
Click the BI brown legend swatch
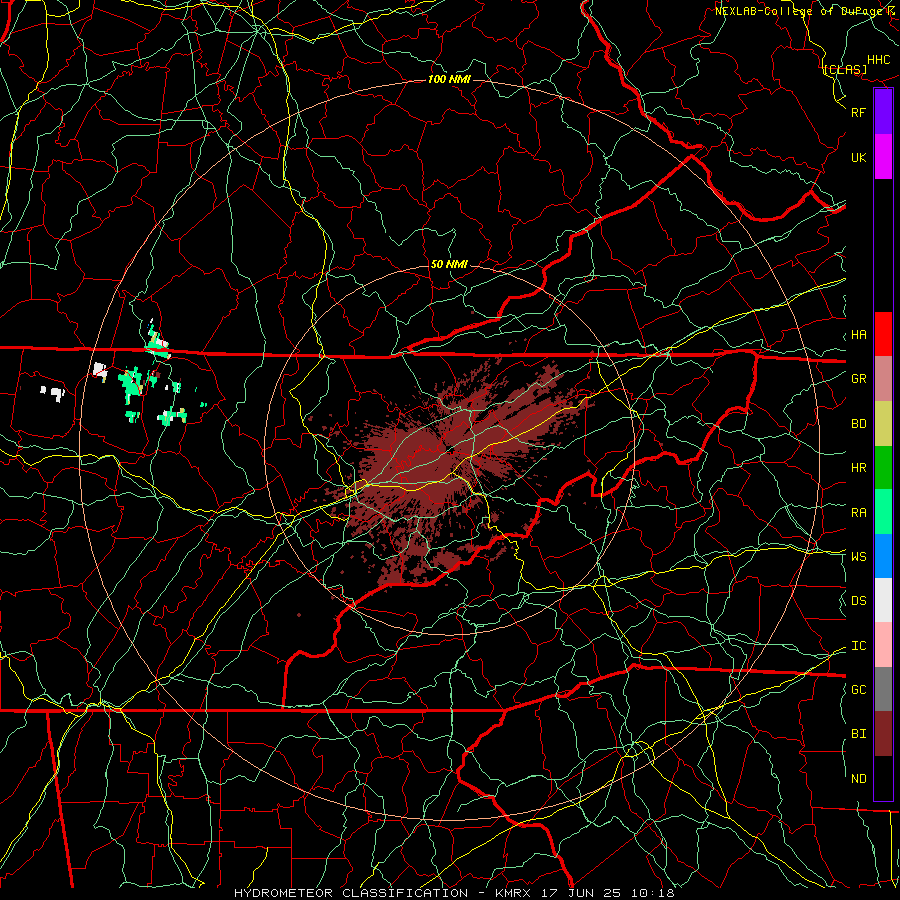tap(883, 734)
